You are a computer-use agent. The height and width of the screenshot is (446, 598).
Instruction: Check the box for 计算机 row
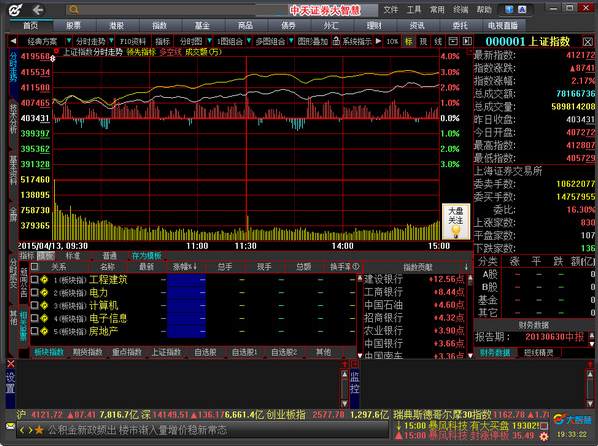click(x=34, y=306)
